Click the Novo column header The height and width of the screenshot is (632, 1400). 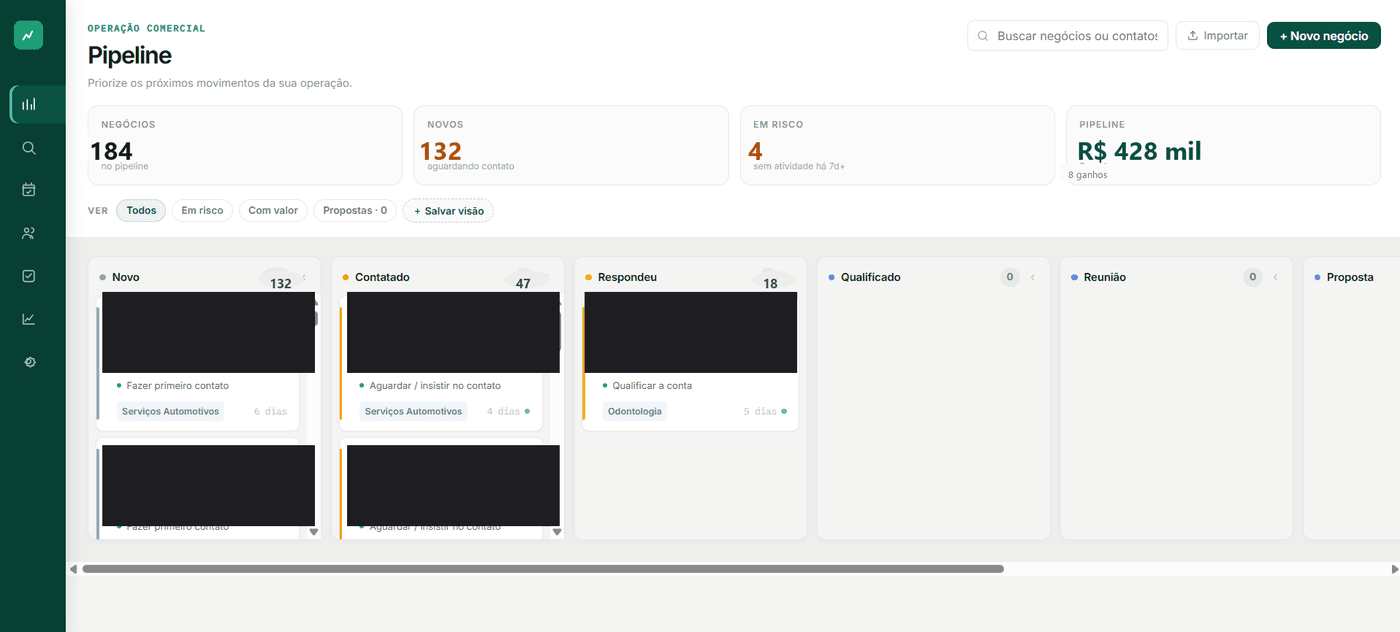coord(126,277)
